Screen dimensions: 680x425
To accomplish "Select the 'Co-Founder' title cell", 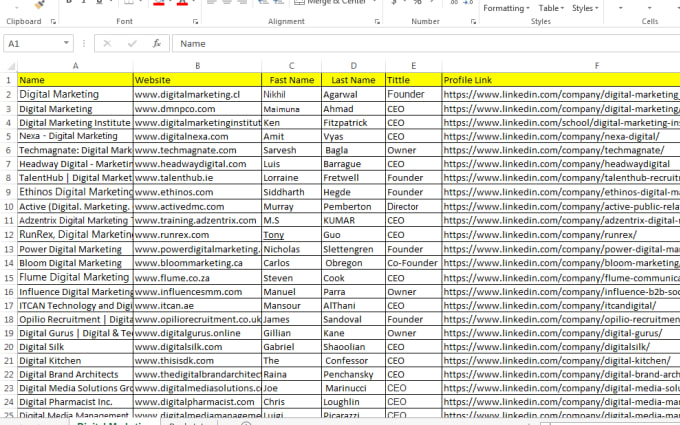I will tap(414, 263).
